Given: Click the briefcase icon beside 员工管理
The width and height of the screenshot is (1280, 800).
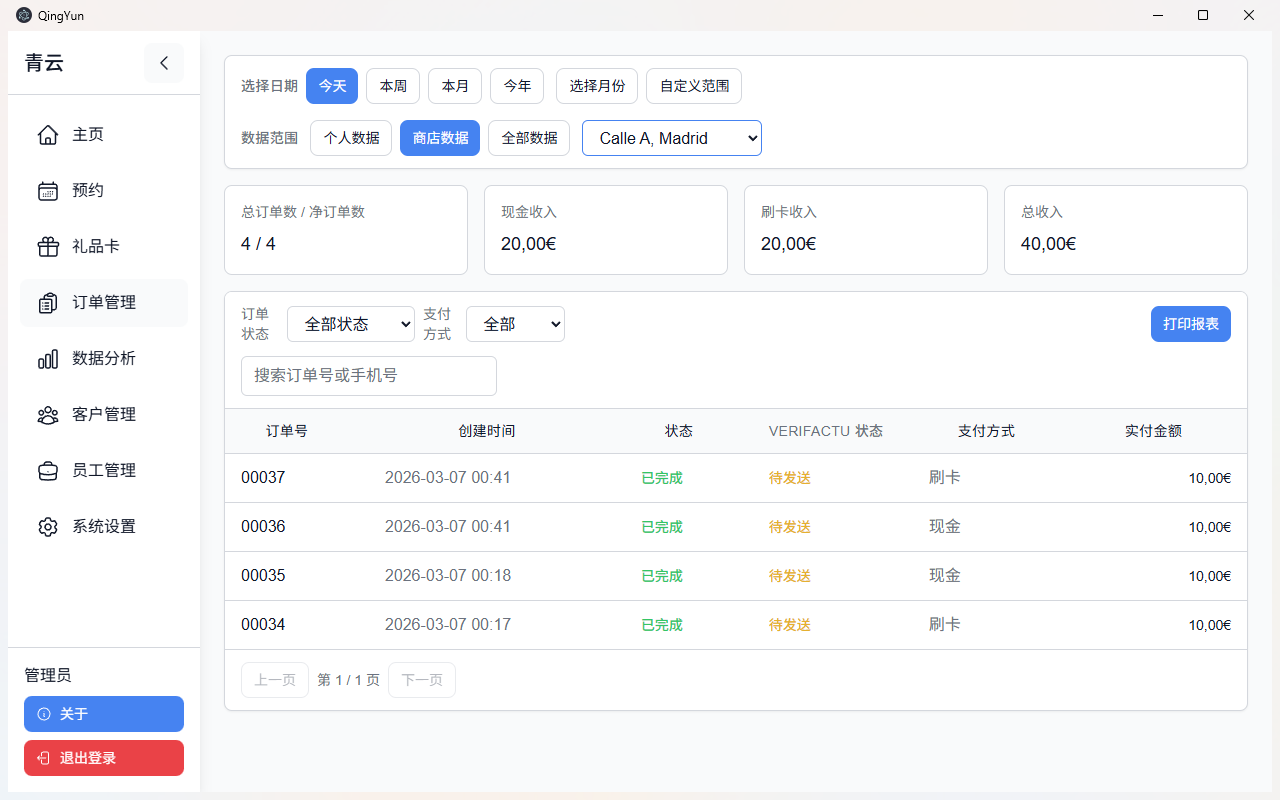Looking at the screenshot, I should point(48,471).
